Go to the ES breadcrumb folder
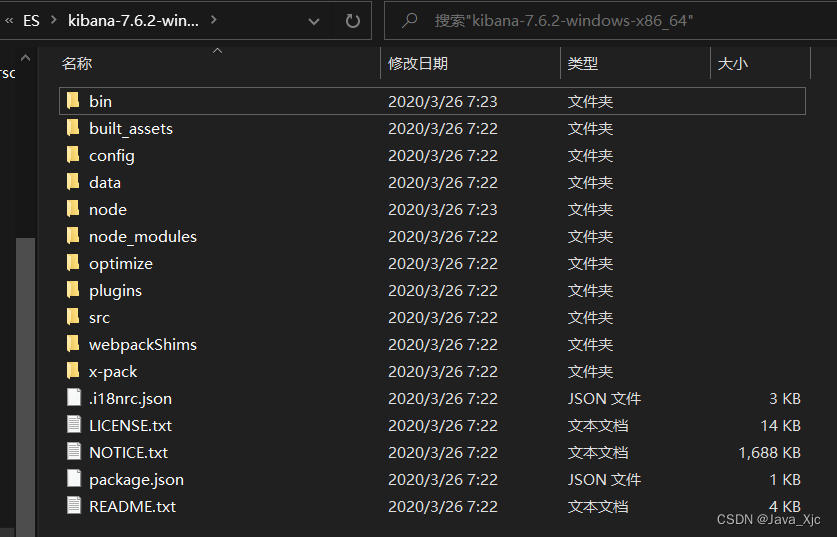The width and height of the screenshot is (837, 537). [31, 21]
